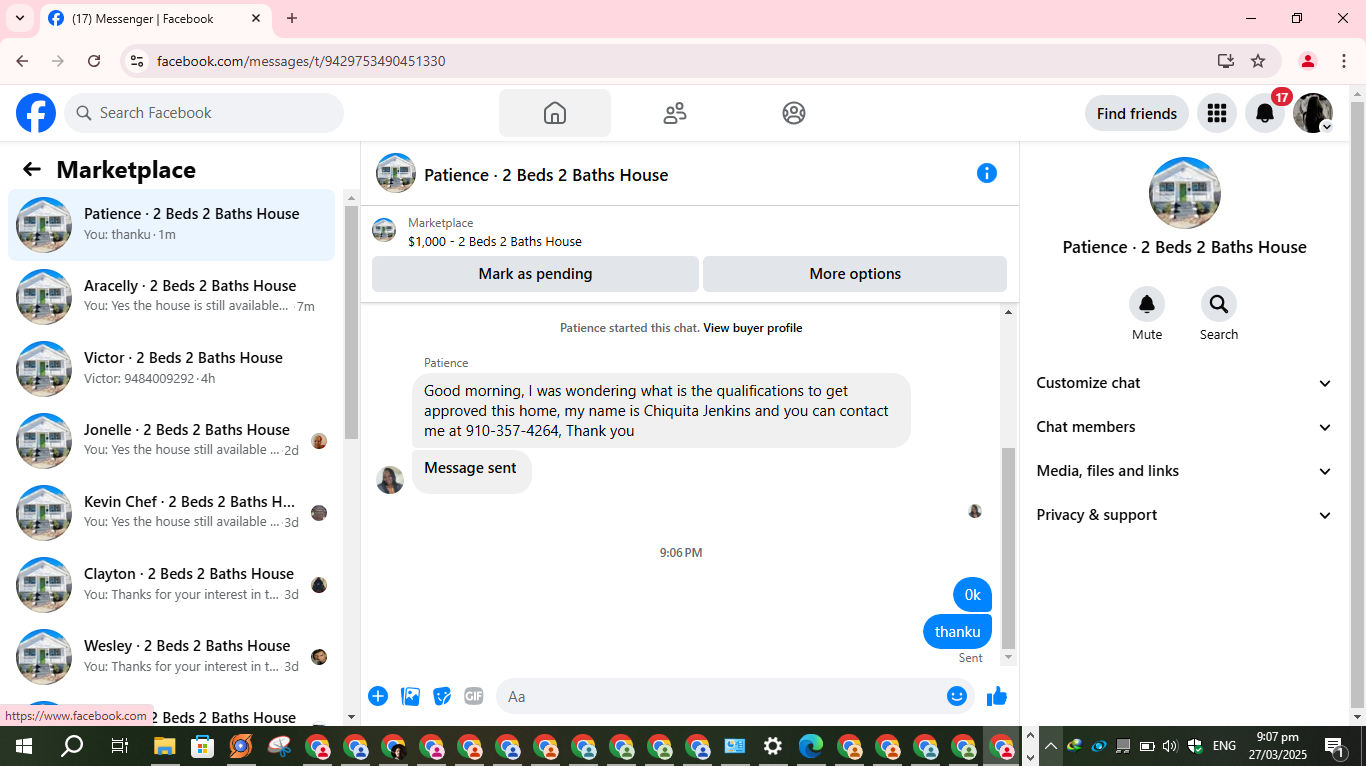Screen dimensions: 1366x766
Task: Open Wesley 2 Beds 2 Baths House chat
Action: click(172, 657)
